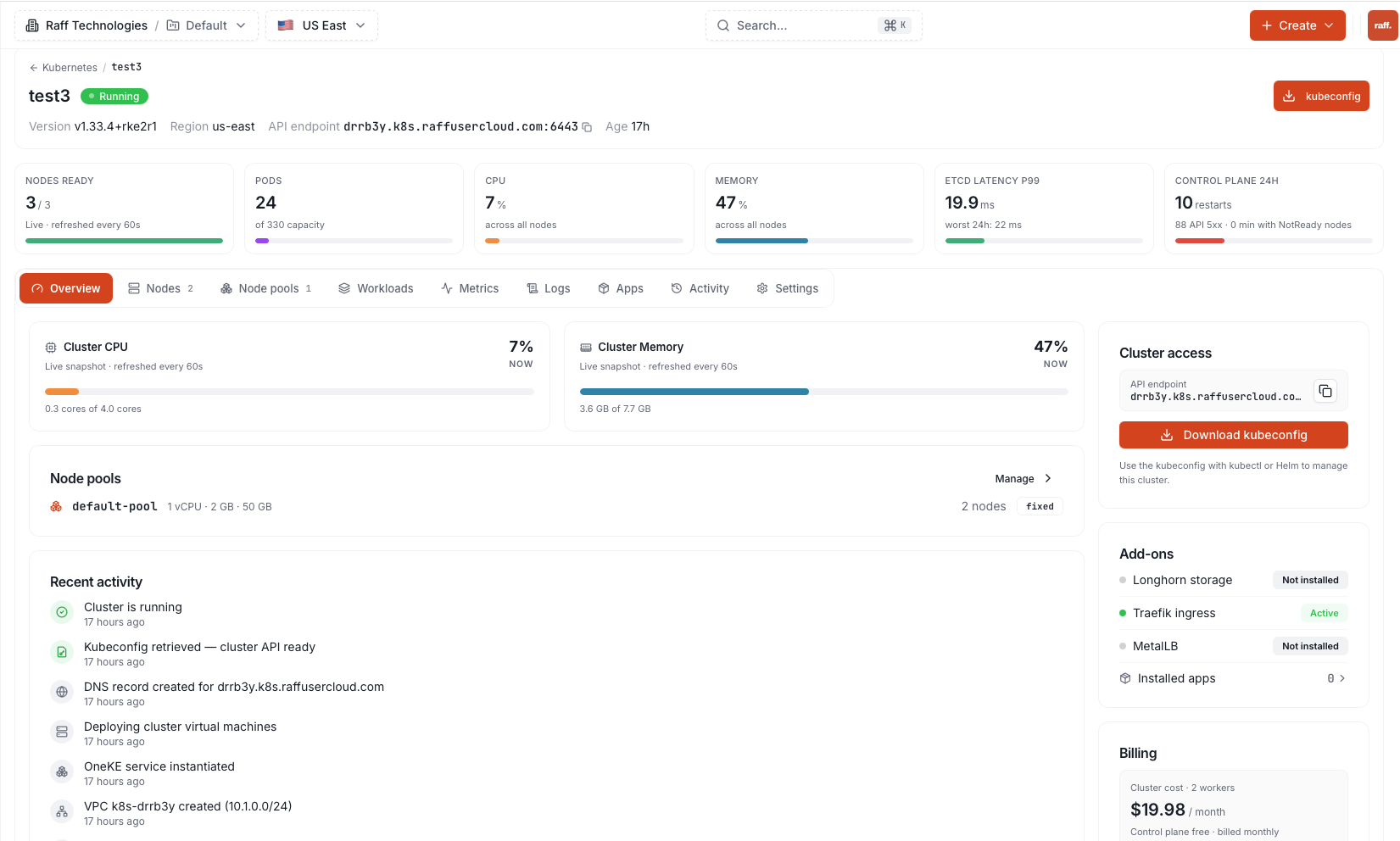Open Installed apps row
This screenshot has width=1400, height=841.
click(1234, 678)
